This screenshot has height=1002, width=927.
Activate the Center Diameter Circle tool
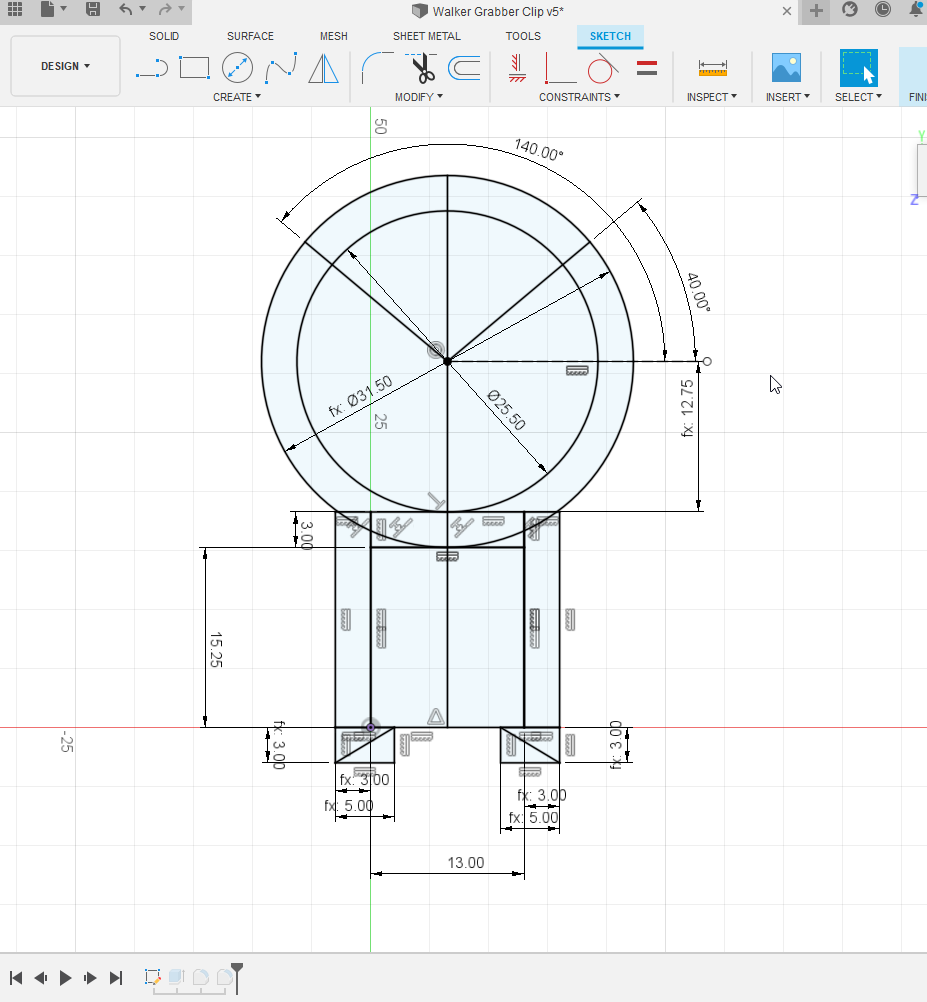(x=237, y=67)
